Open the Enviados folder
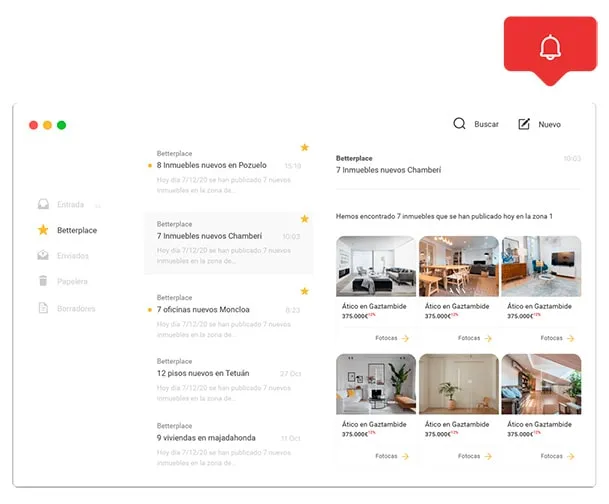 [73, 255]
